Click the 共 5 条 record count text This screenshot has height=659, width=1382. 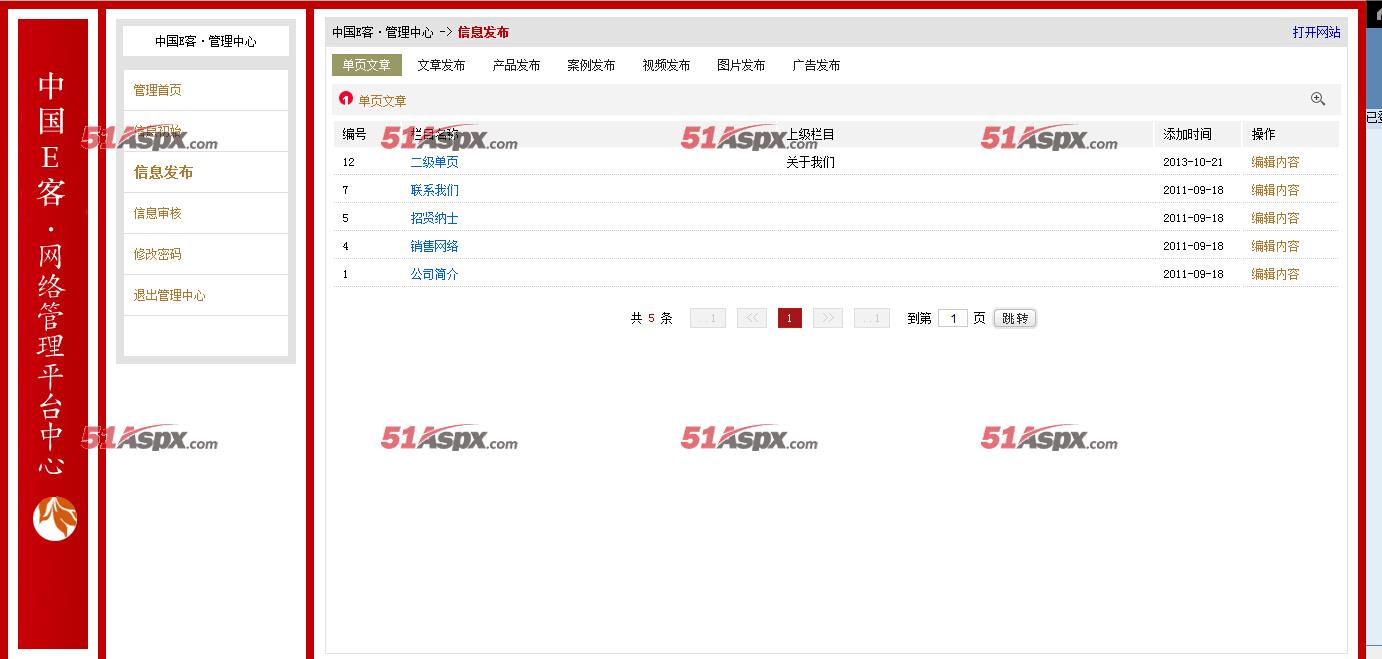pyautogui.click(x=651, y=318)
